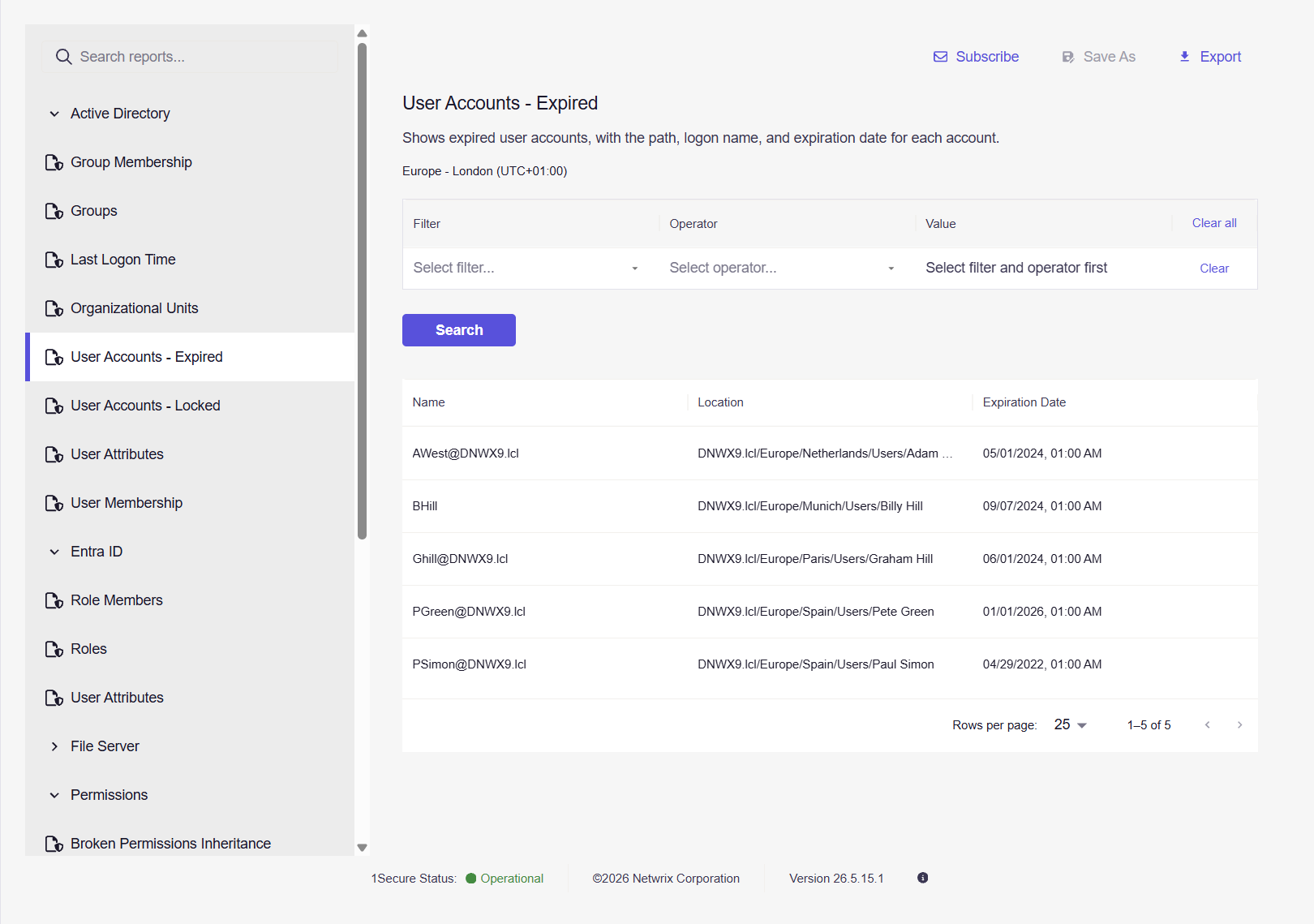
Task: Select the BHill name cell
Action: tap(425, 506)
